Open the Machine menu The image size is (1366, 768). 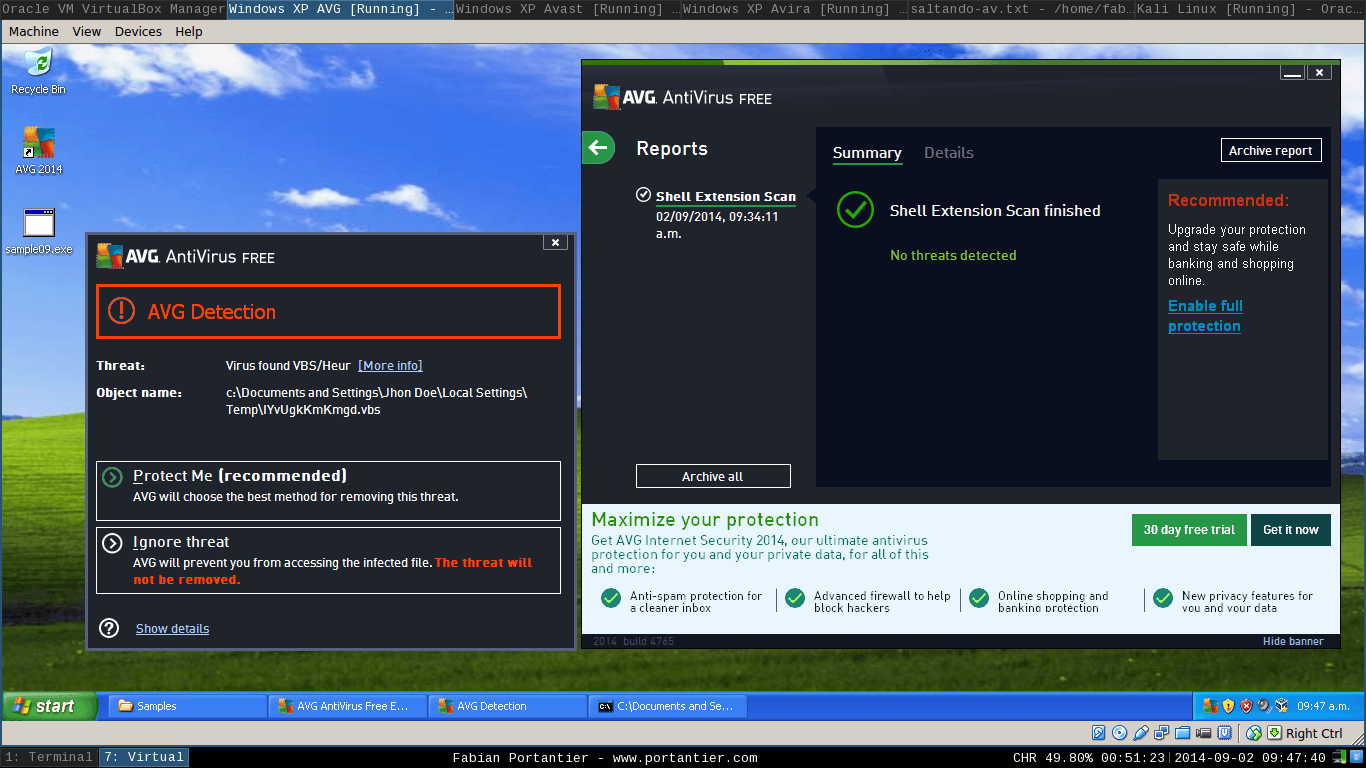click(x=34, y=31)
